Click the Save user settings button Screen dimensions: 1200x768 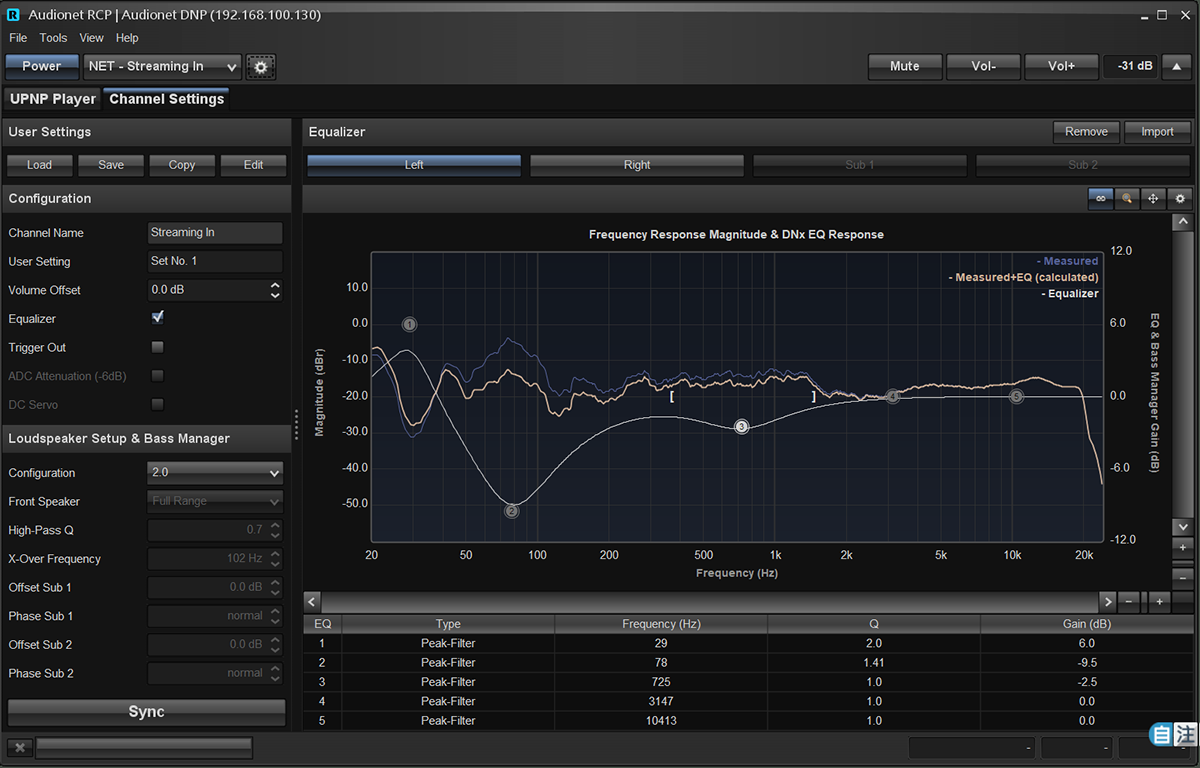pos(111,165)
